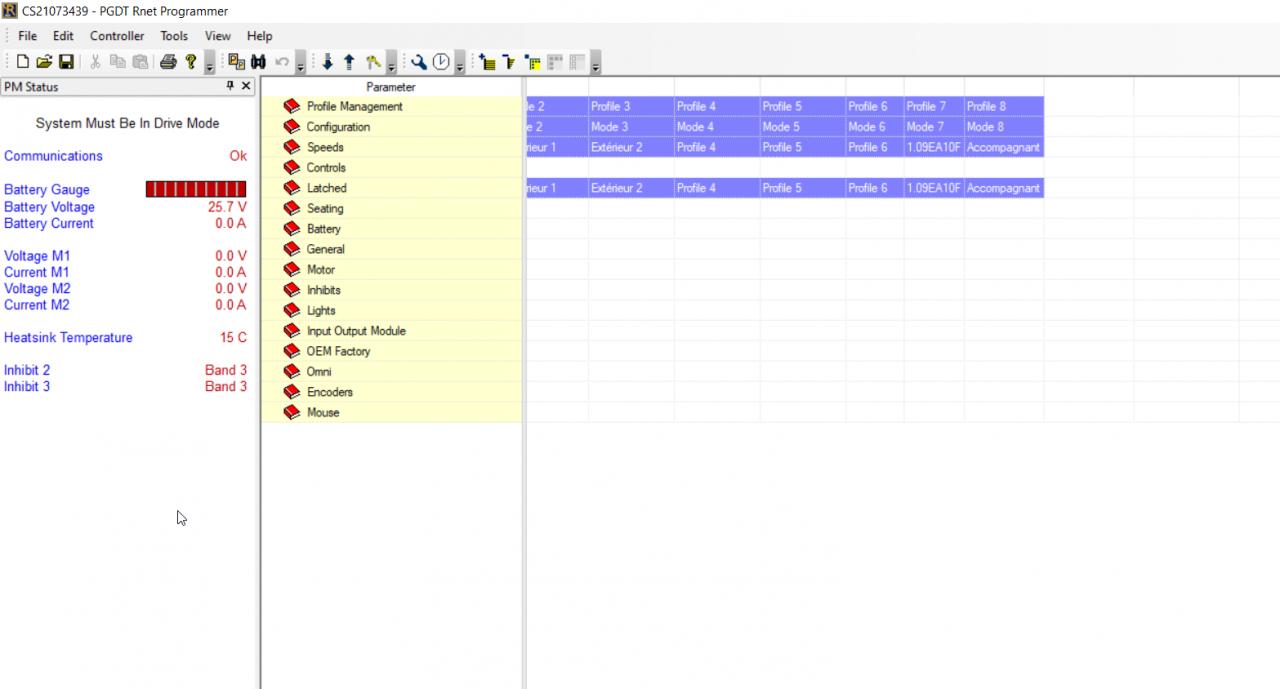Image resolution: width=1280 pixels, height=689 pixels.
Task: Click the book icon beside Input Output Module
Action: (292, 331)
